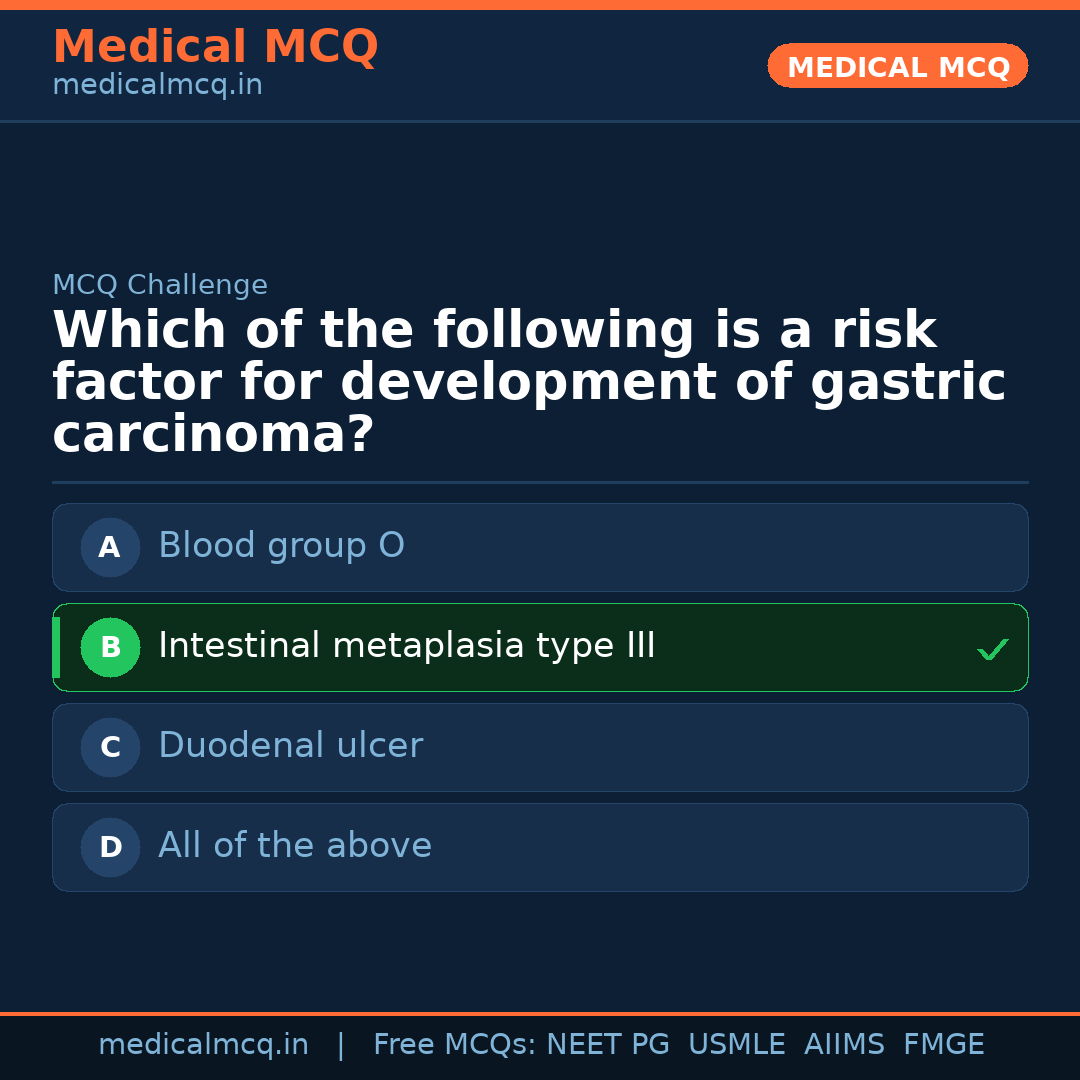Click the circular D badge icon
This screenshot has height=1080, width=1080.
coord(110,847)
